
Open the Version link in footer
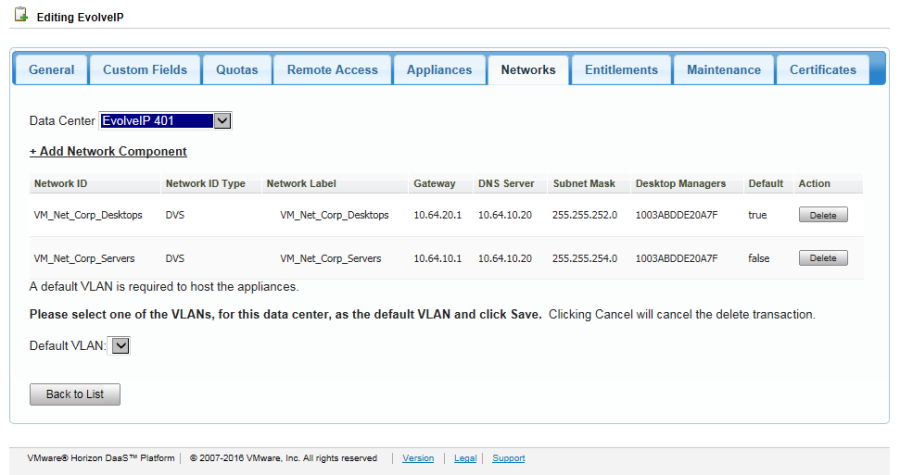click(418, 458)
